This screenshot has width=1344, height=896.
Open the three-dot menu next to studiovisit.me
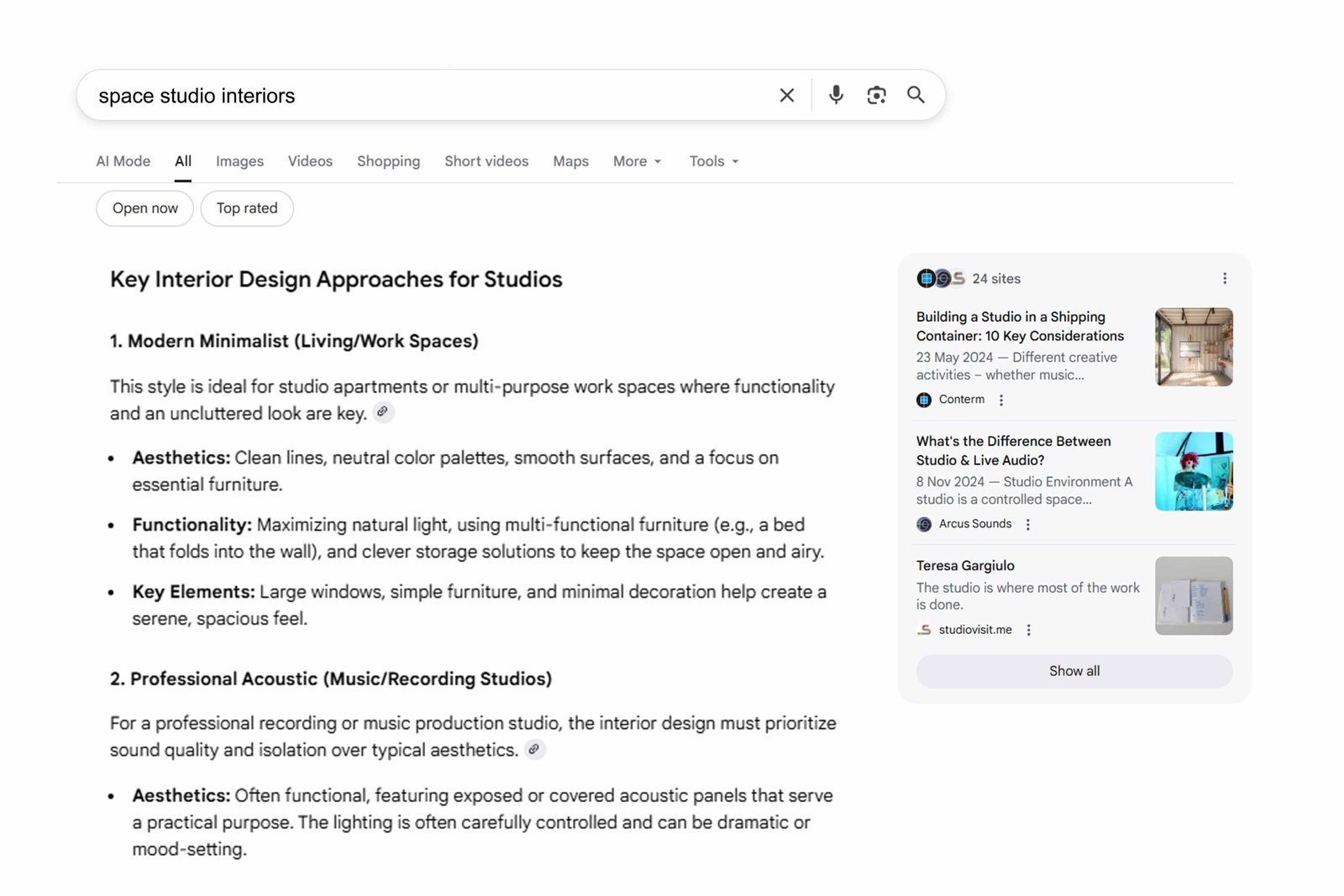click(1028, 629)
